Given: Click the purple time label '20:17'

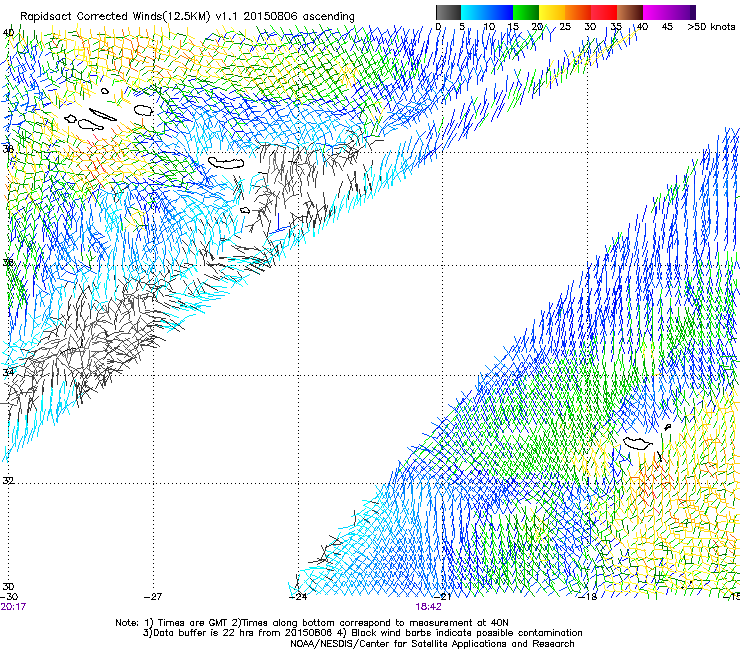Looking at the screenshot, I should pyautogui.click(x=13, y=606).
